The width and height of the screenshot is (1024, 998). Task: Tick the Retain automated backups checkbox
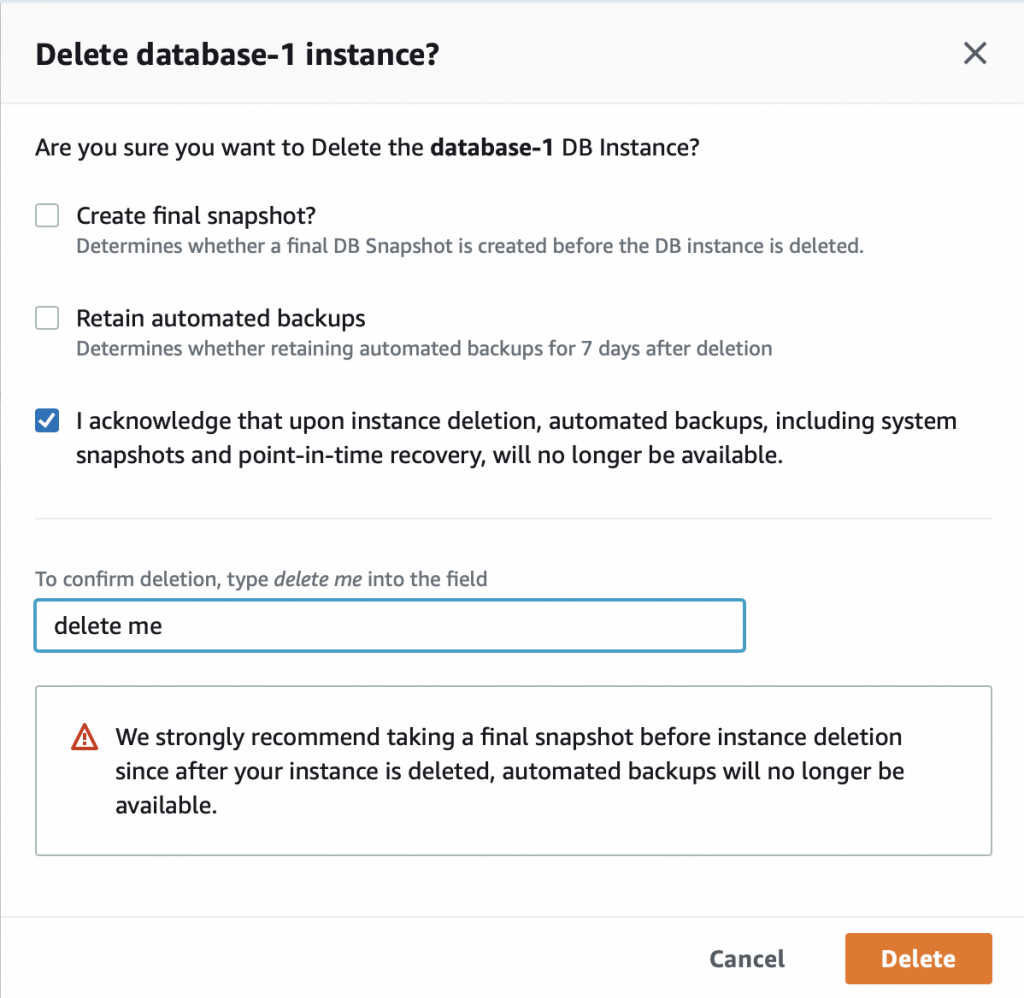(x=47, y=318)
